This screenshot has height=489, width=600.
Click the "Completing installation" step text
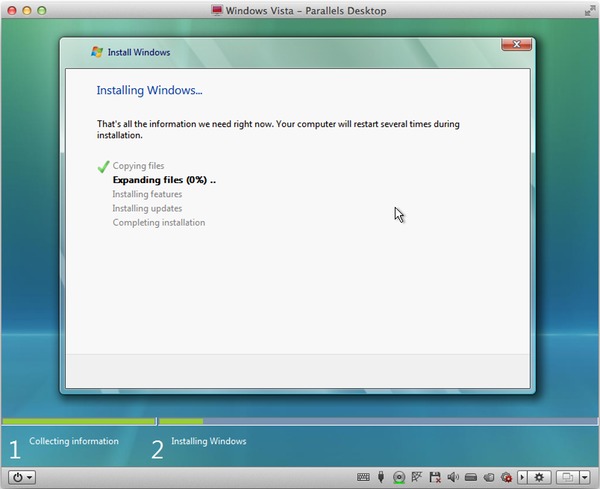click(158, 222)
